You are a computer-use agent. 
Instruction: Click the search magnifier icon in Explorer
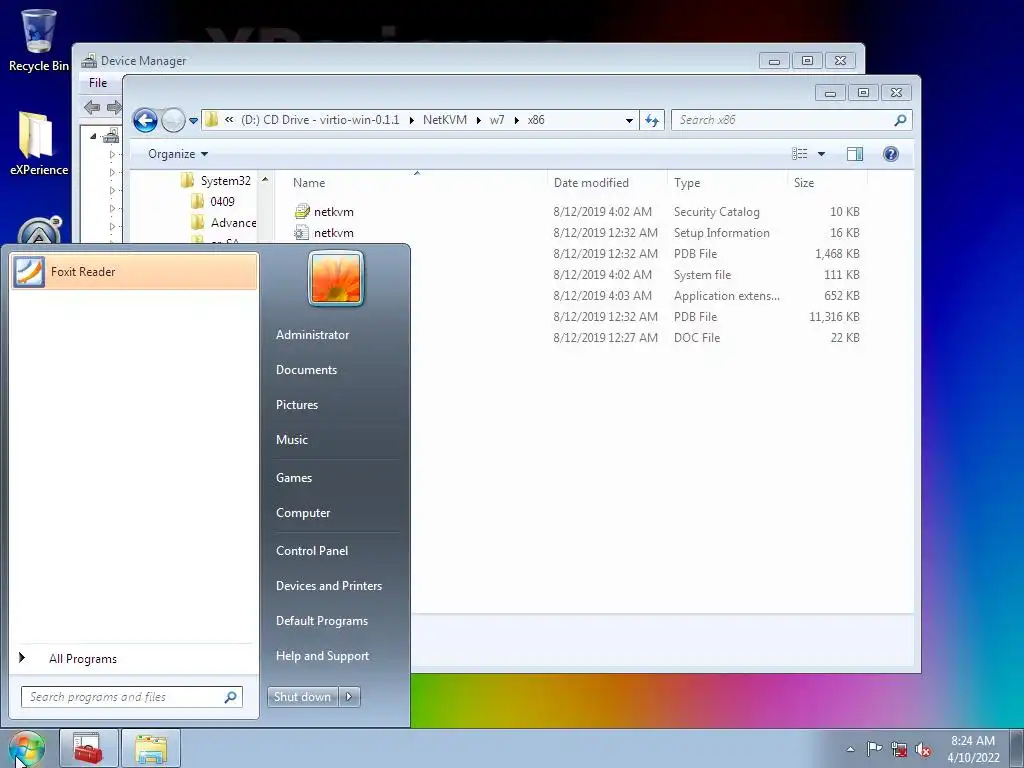click(x=900, y=120)
